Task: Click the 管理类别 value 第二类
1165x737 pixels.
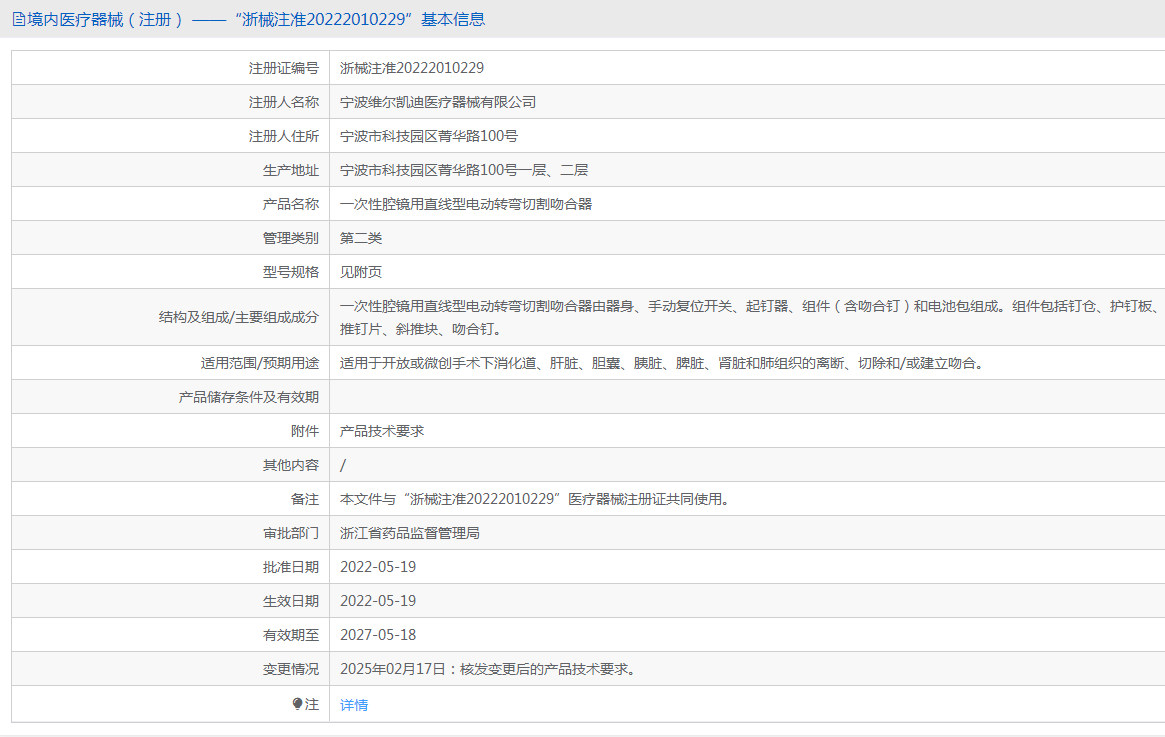Action: click(361, 238)
